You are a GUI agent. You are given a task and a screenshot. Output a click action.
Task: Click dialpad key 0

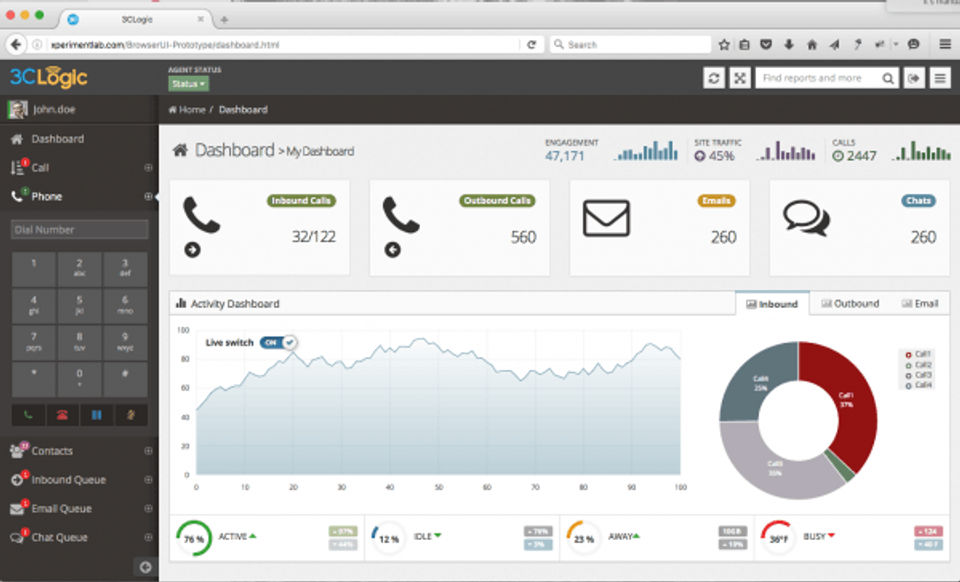80,378
